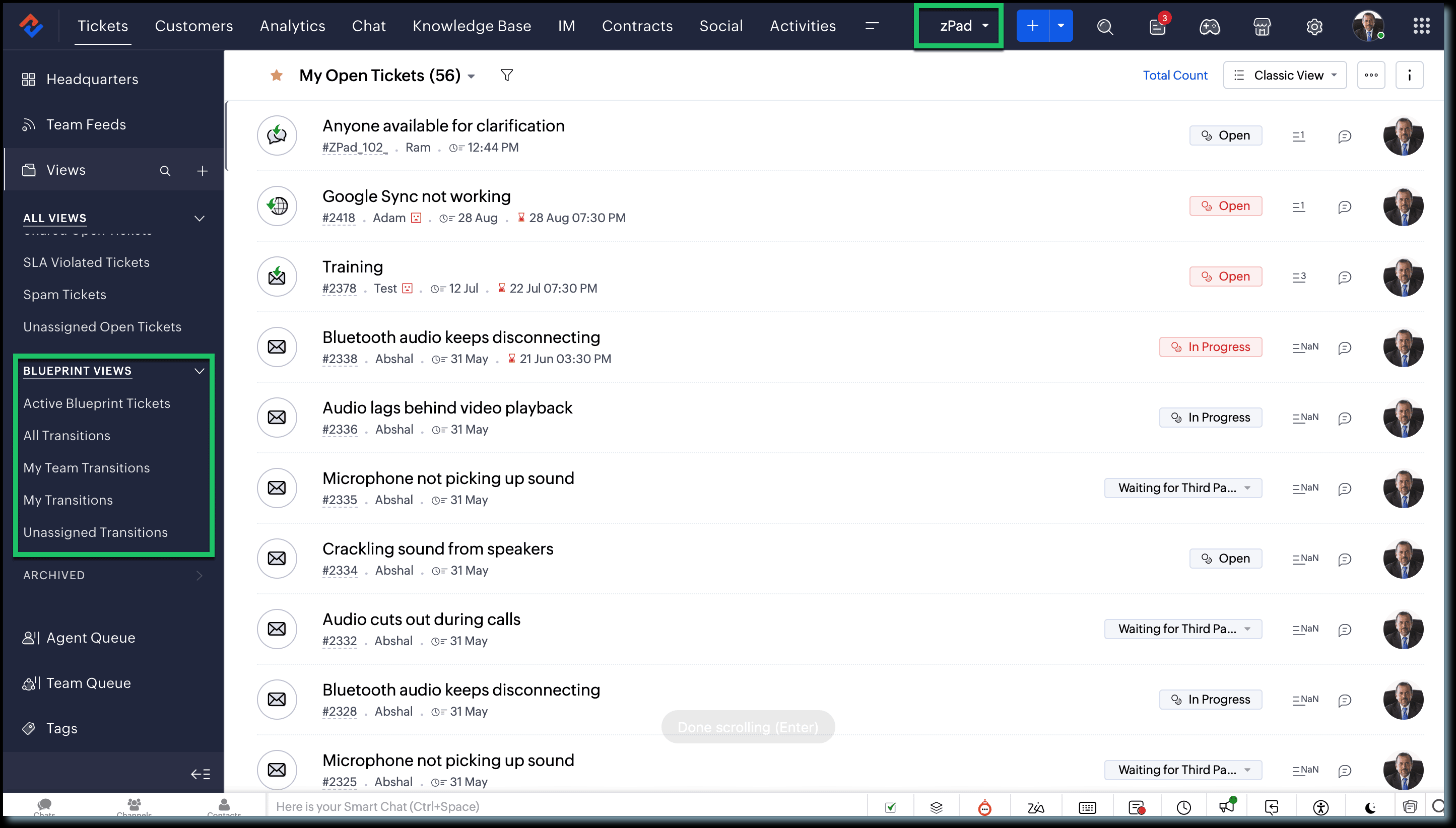Toggle night mode moon icon
Image resolution: width=1456 pixels, height=828 pixels.
[1371, 807]
